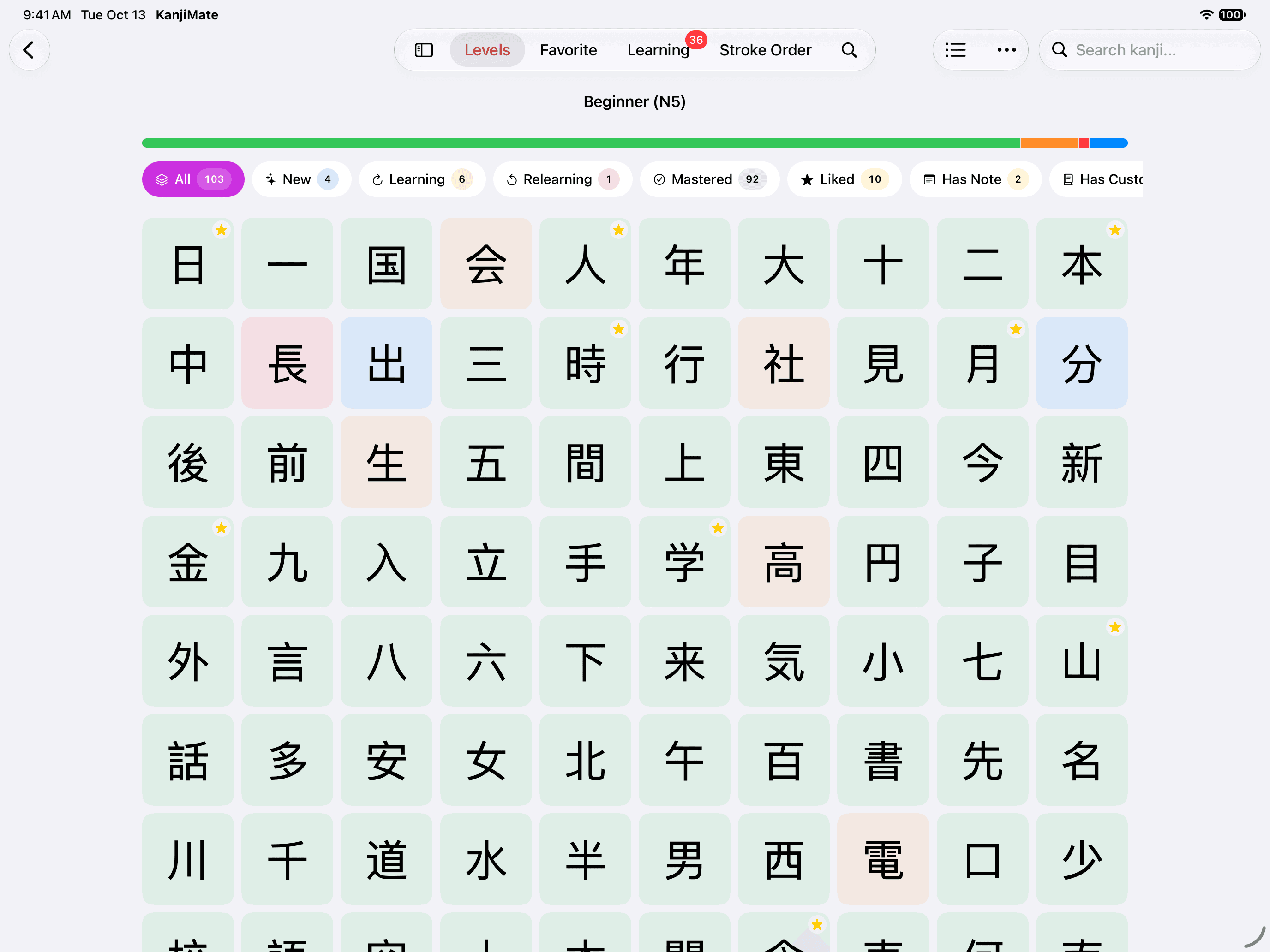Switch to Stroke Order tab
Image resolution: width=1270 pixels, height=952 pixels.
765,50
